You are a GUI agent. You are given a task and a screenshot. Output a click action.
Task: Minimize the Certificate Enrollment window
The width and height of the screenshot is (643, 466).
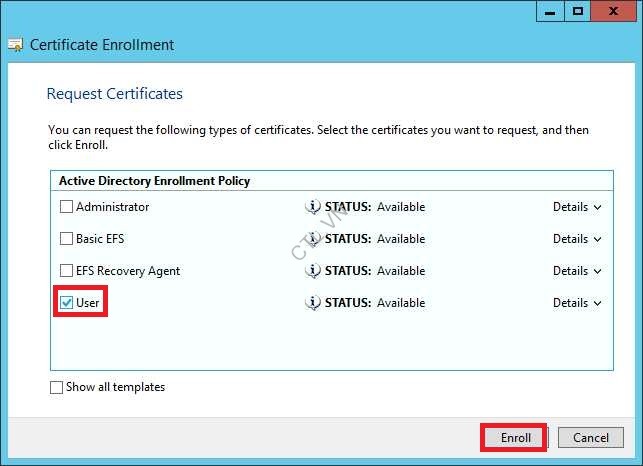coord(550,10)
